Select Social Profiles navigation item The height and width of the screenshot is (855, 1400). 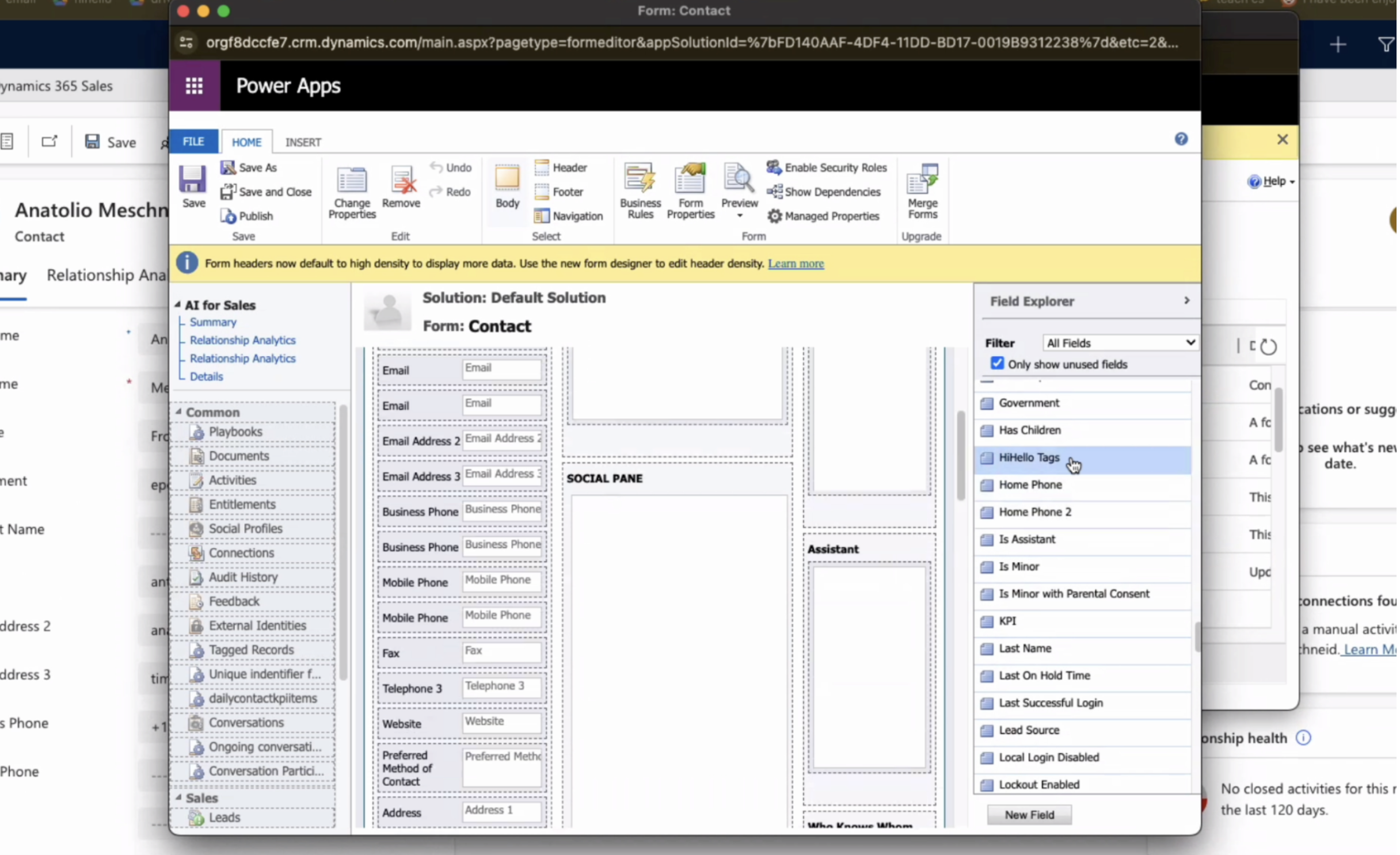[x=254, y=529]
